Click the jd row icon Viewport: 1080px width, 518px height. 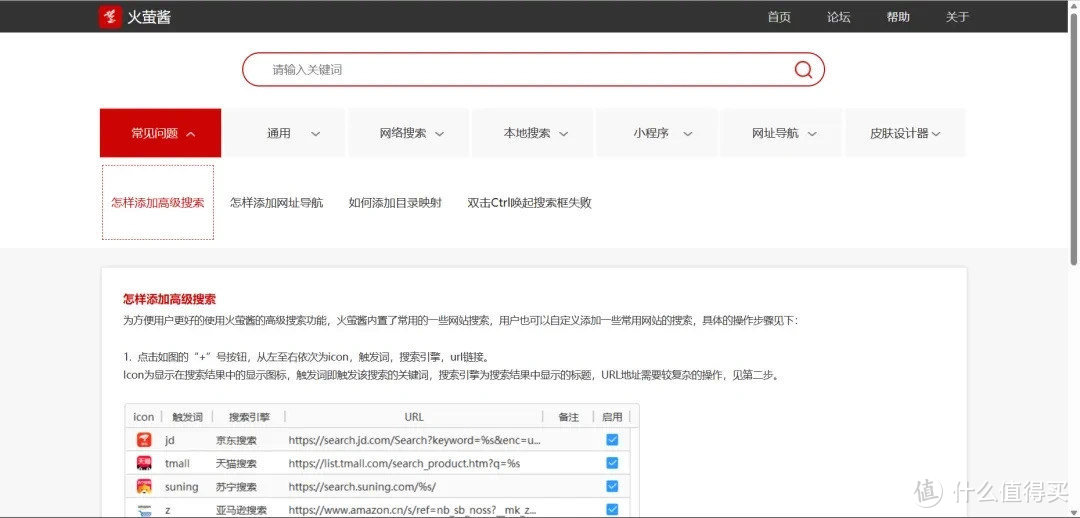[144, 439]
